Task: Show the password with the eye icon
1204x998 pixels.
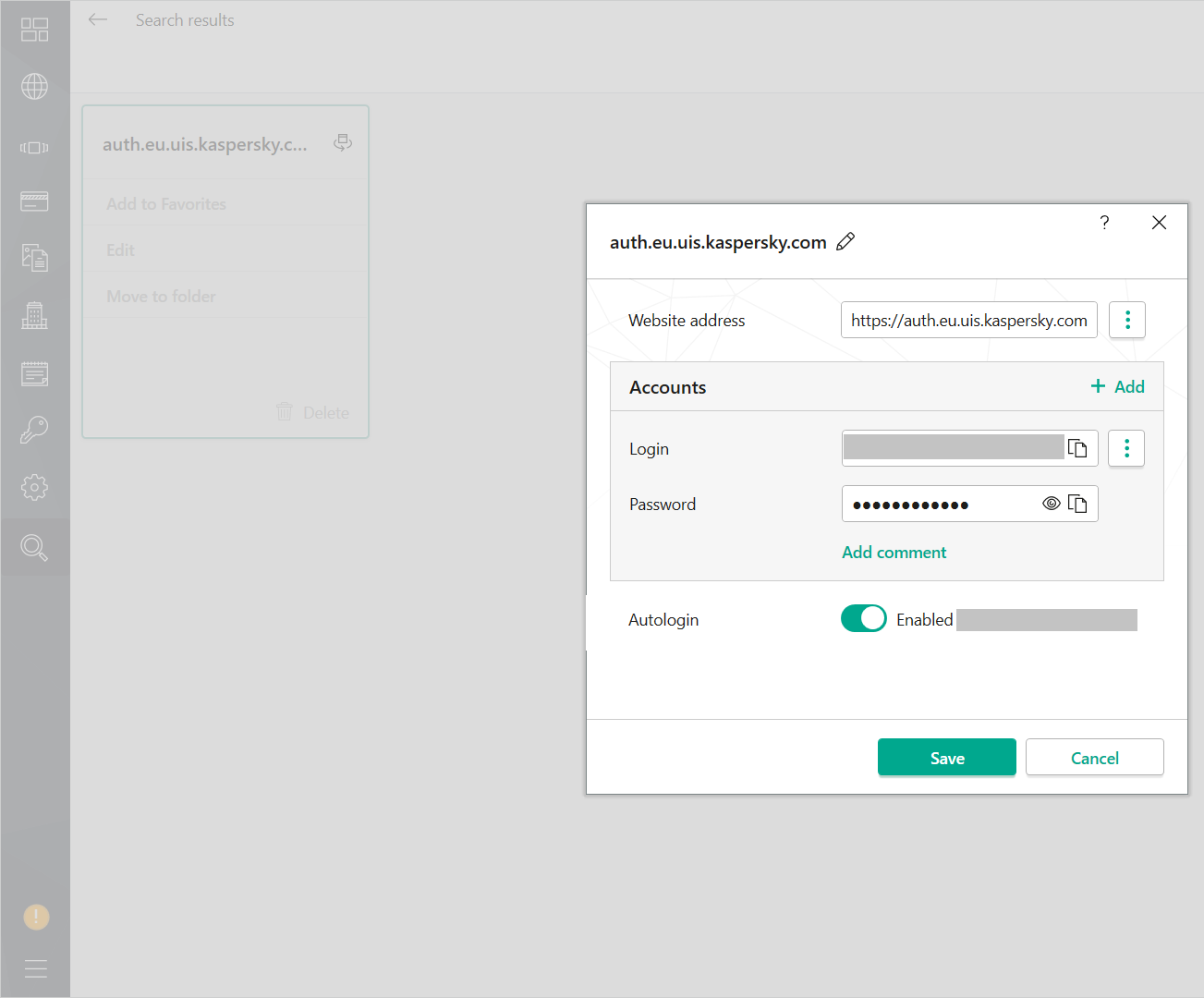Action: (1052, 504)
